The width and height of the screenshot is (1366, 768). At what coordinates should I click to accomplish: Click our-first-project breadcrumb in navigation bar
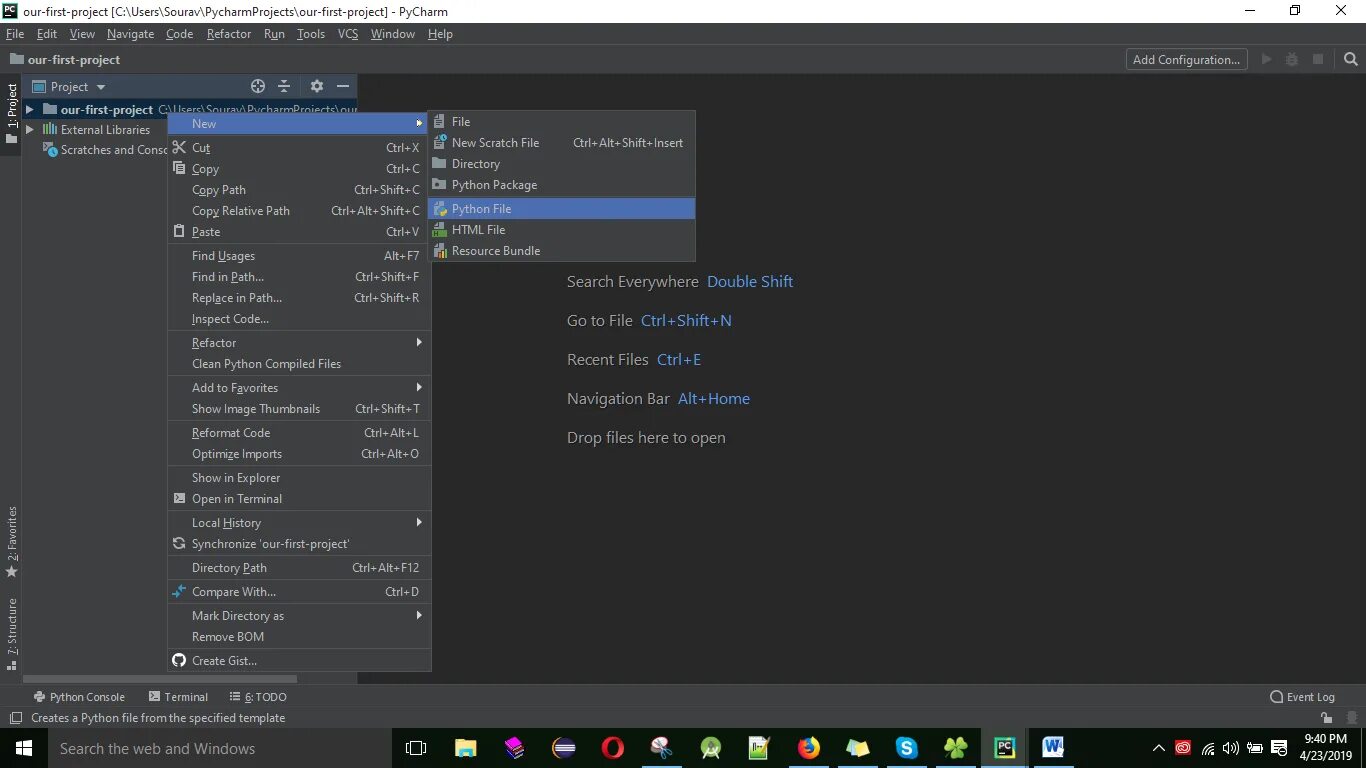point(66,59)
